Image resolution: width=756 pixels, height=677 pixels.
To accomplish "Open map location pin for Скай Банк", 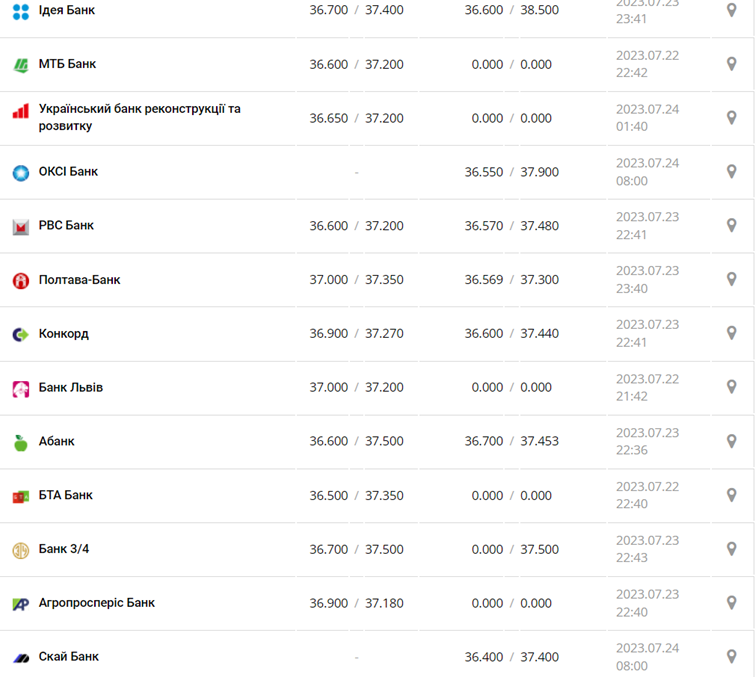I will coord(731,657).
